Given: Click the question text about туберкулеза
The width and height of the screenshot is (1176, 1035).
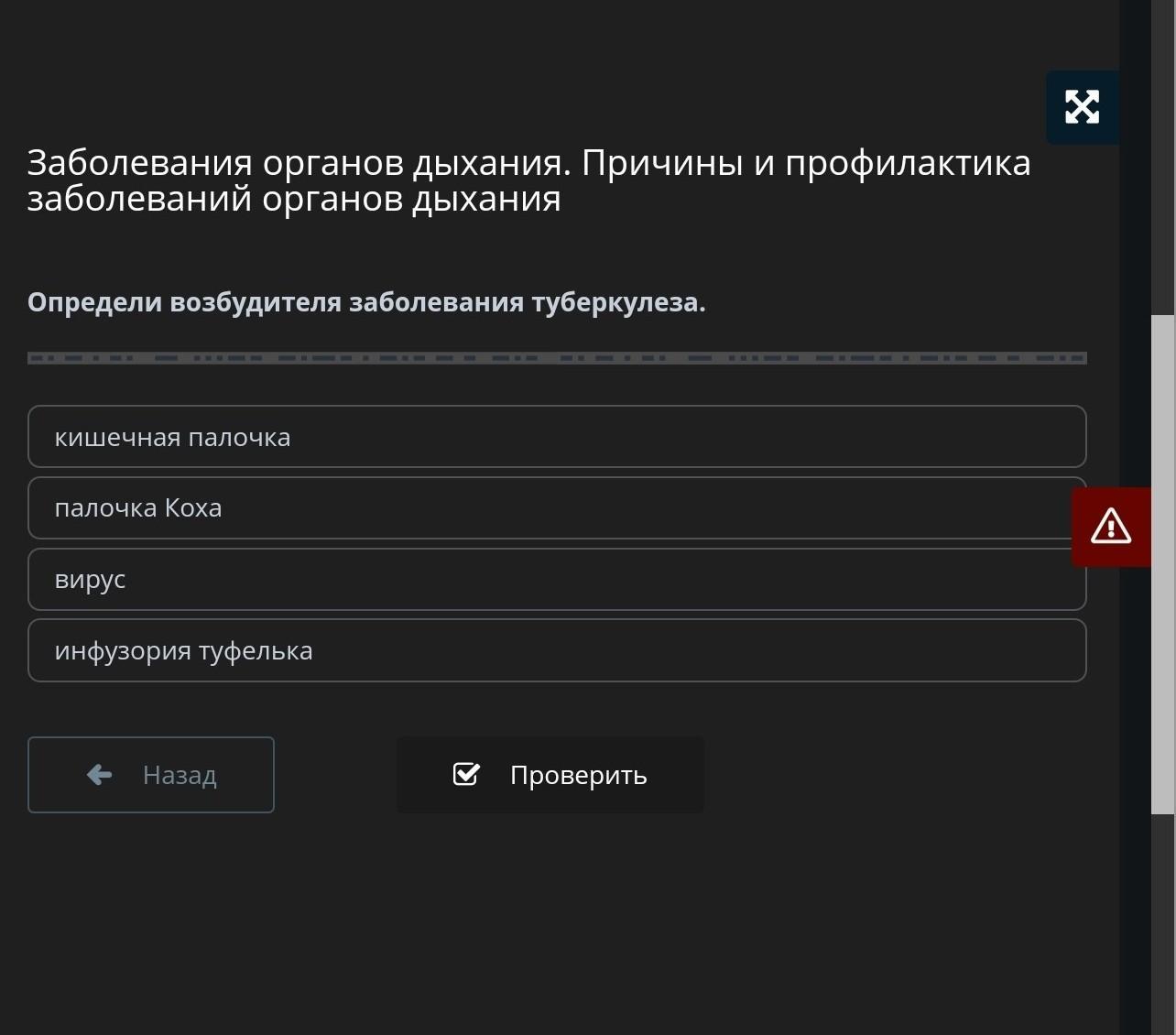Looking at the screenshot, I should pos(366,302).
